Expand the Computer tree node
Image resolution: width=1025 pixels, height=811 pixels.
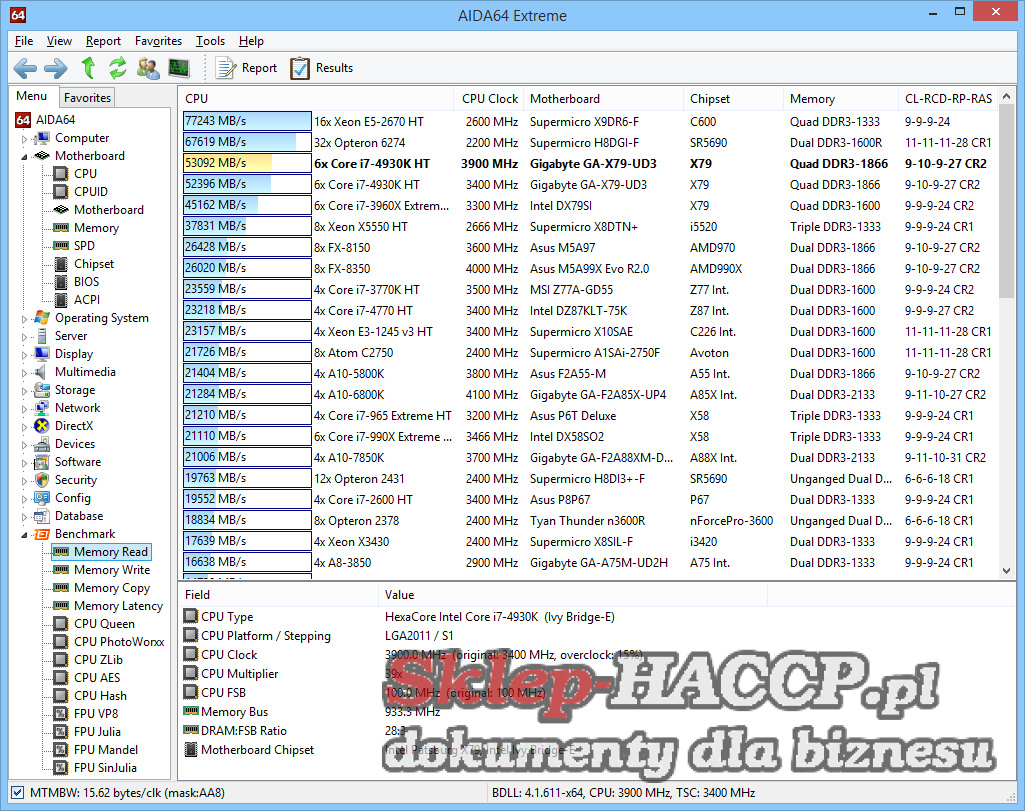coord(24,139)
